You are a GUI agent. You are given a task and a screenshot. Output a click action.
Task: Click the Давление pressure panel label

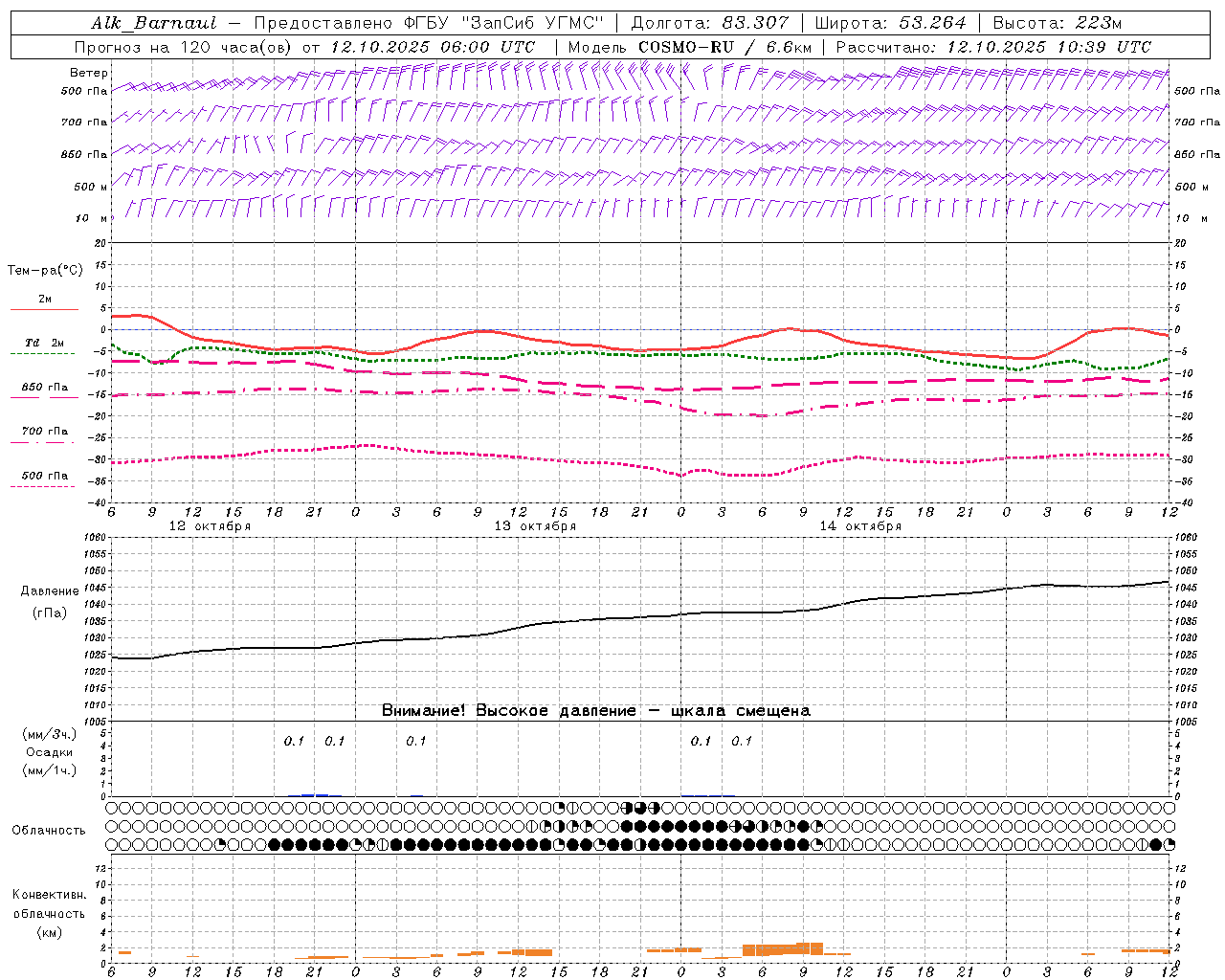point(50,591)
